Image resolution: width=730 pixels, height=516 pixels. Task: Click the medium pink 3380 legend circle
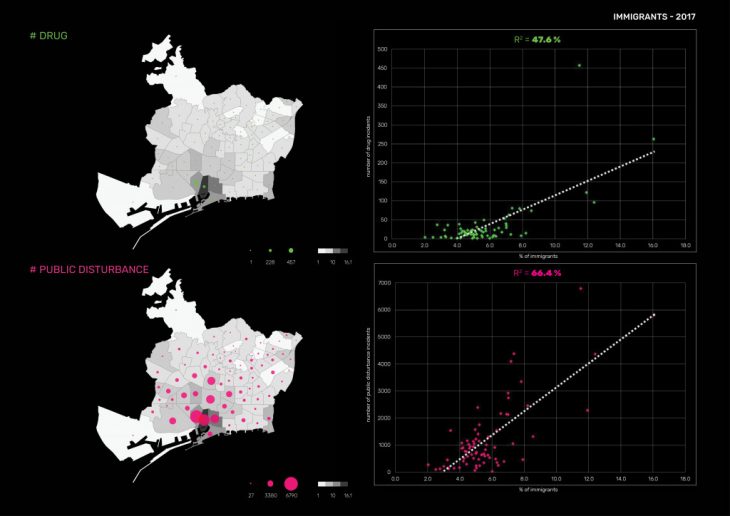[x=270, y=483]
